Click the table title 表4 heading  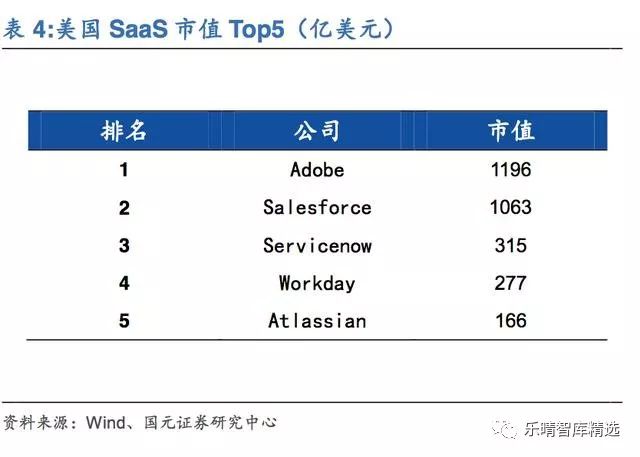[x=199, y=29]
